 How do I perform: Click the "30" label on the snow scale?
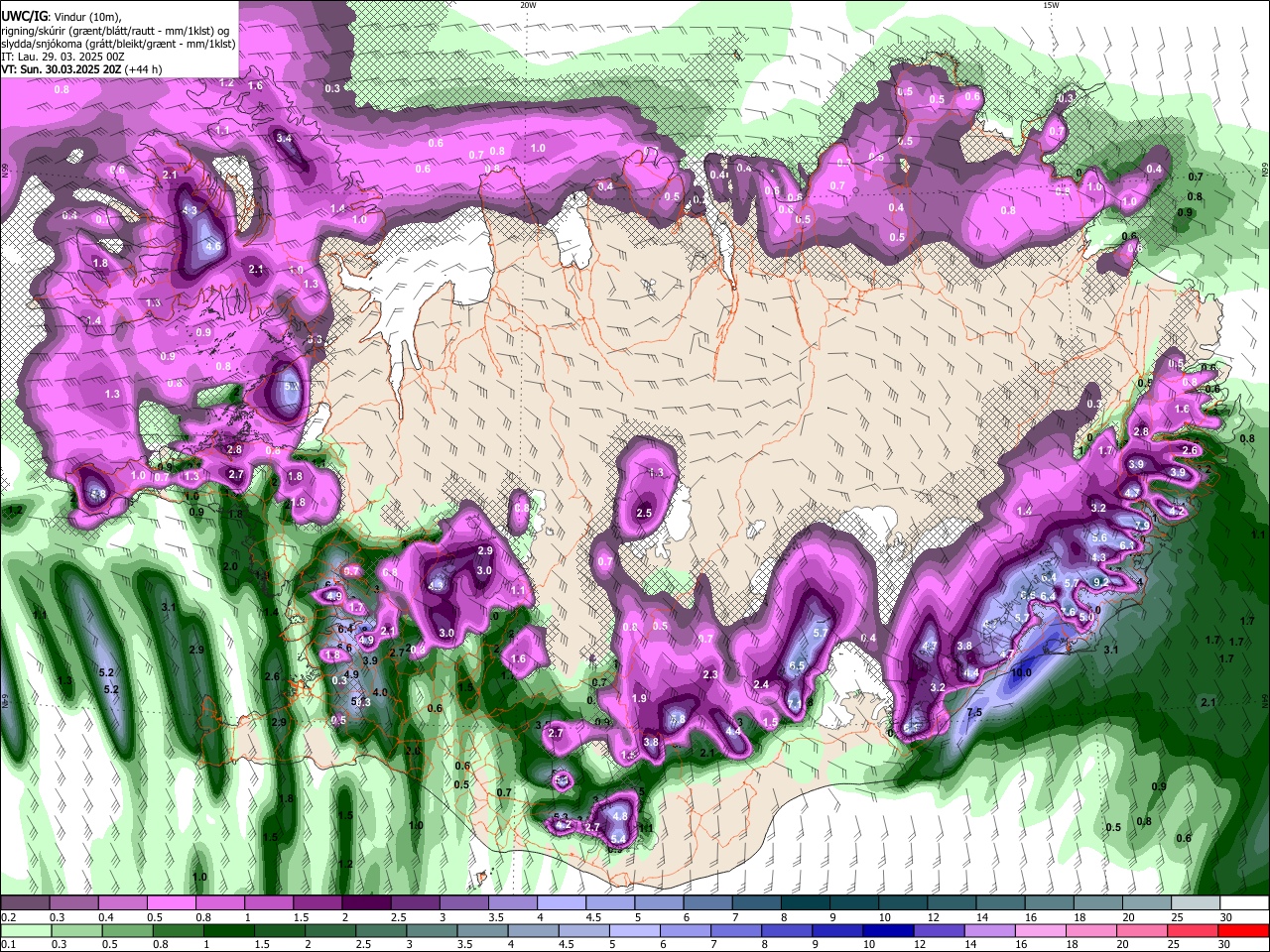pyautogui.click(x=1226, y=917)
